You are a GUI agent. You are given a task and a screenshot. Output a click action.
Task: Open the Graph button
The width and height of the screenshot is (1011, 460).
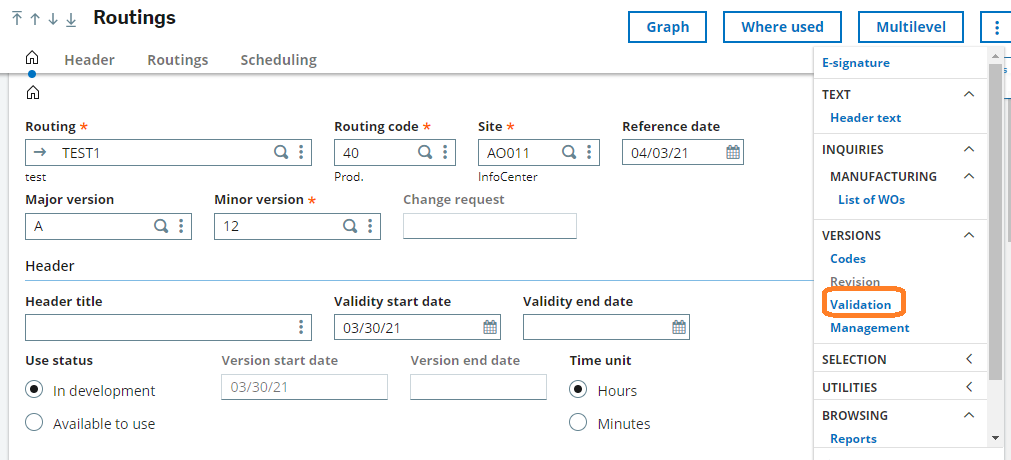pos(667,27)
